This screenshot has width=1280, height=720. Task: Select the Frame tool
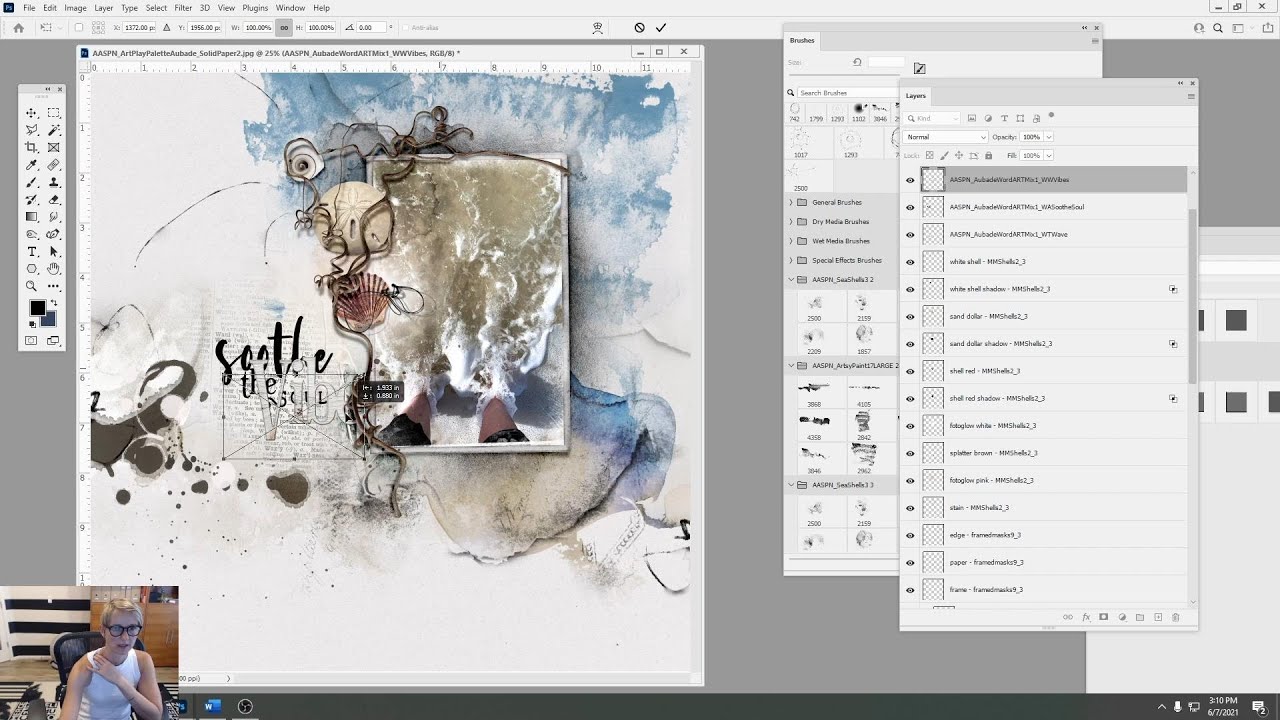pyautogui.click(x=53, y=147)
